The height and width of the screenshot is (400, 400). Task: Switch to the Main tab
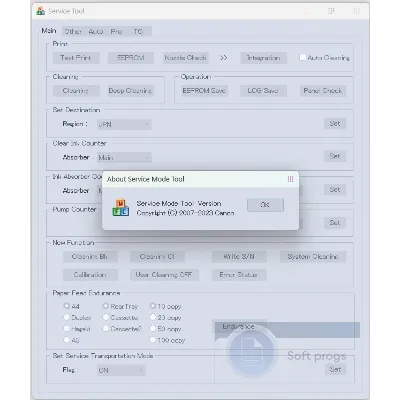coord(49,31)
